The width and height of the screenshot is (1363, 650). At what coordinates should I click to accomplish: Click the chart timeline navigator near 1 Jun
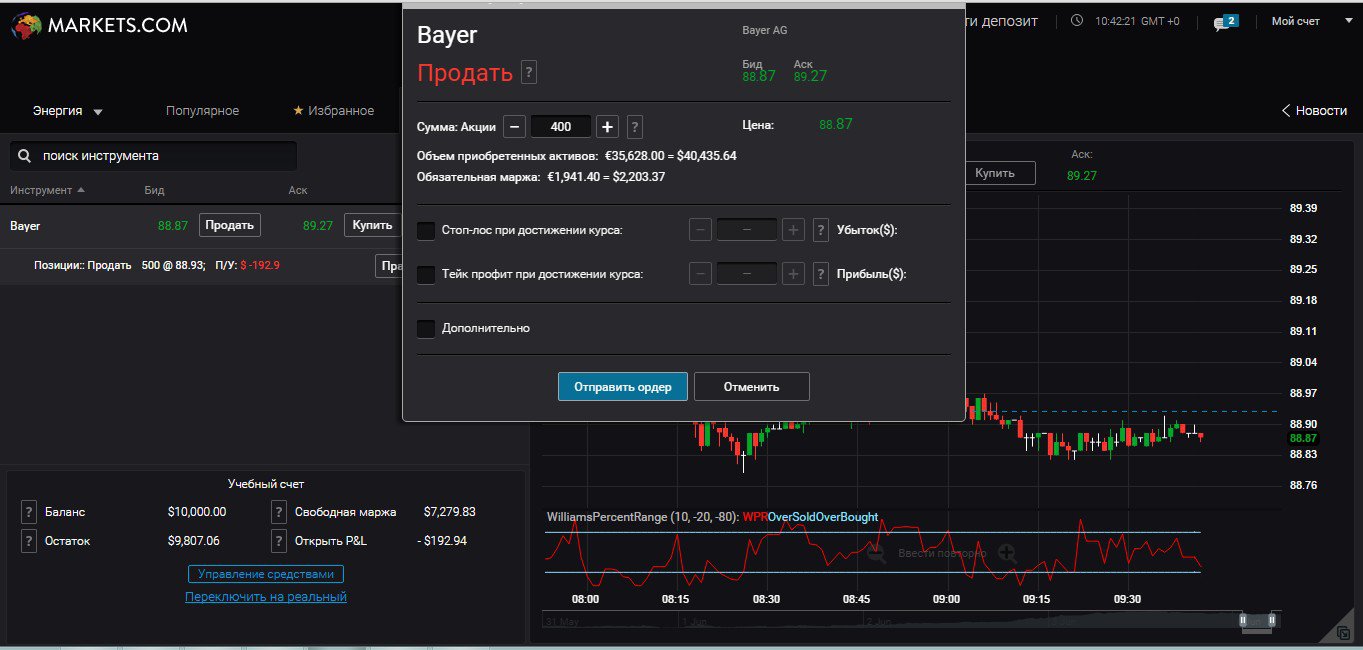tap(696, 621)
